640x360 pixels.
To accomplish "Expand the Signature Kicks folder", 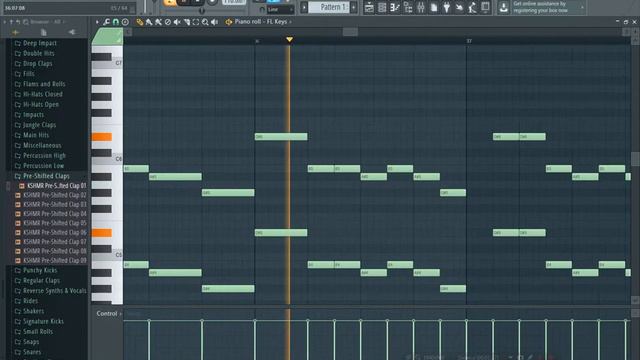I will [43, 321].
